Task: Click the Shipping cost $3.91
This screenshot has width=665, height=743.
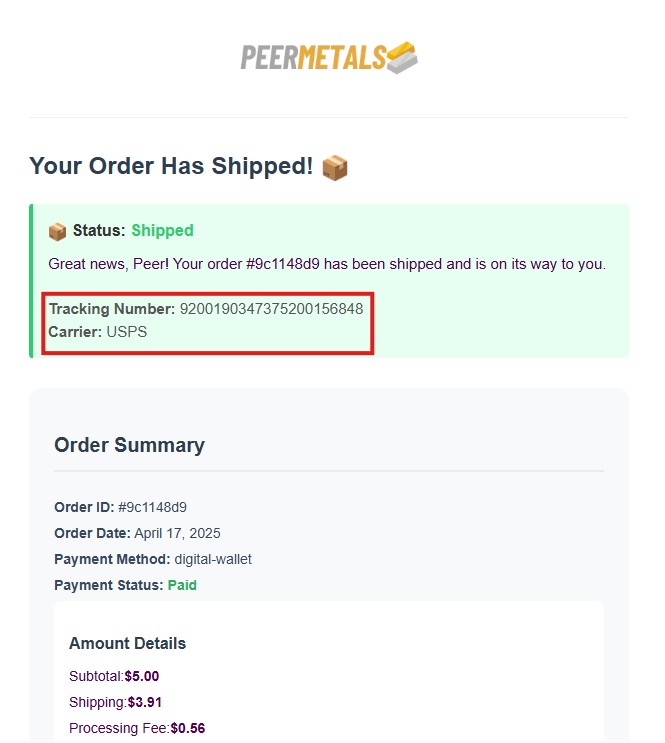Action: [145, 702]
